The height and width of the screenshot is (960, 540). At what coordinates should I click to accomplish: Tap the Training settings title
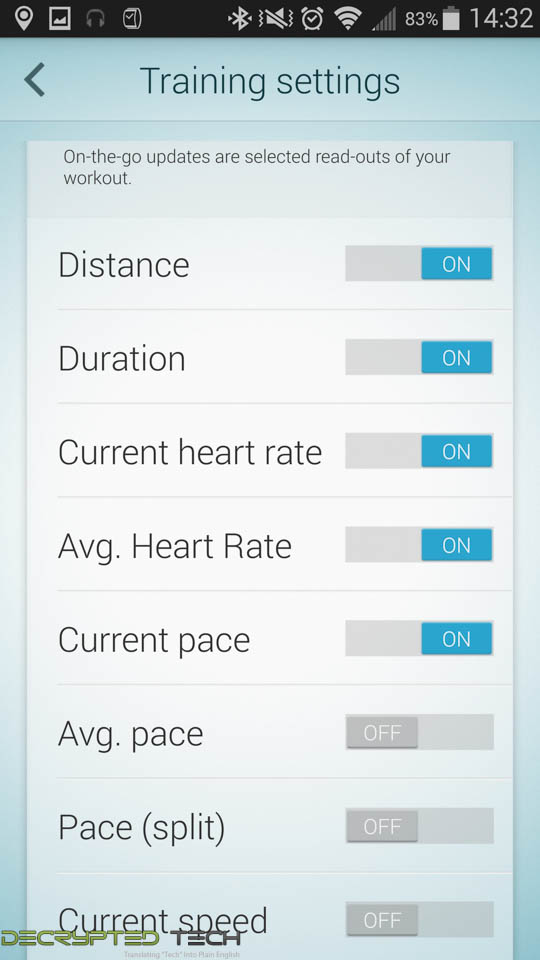269,81
